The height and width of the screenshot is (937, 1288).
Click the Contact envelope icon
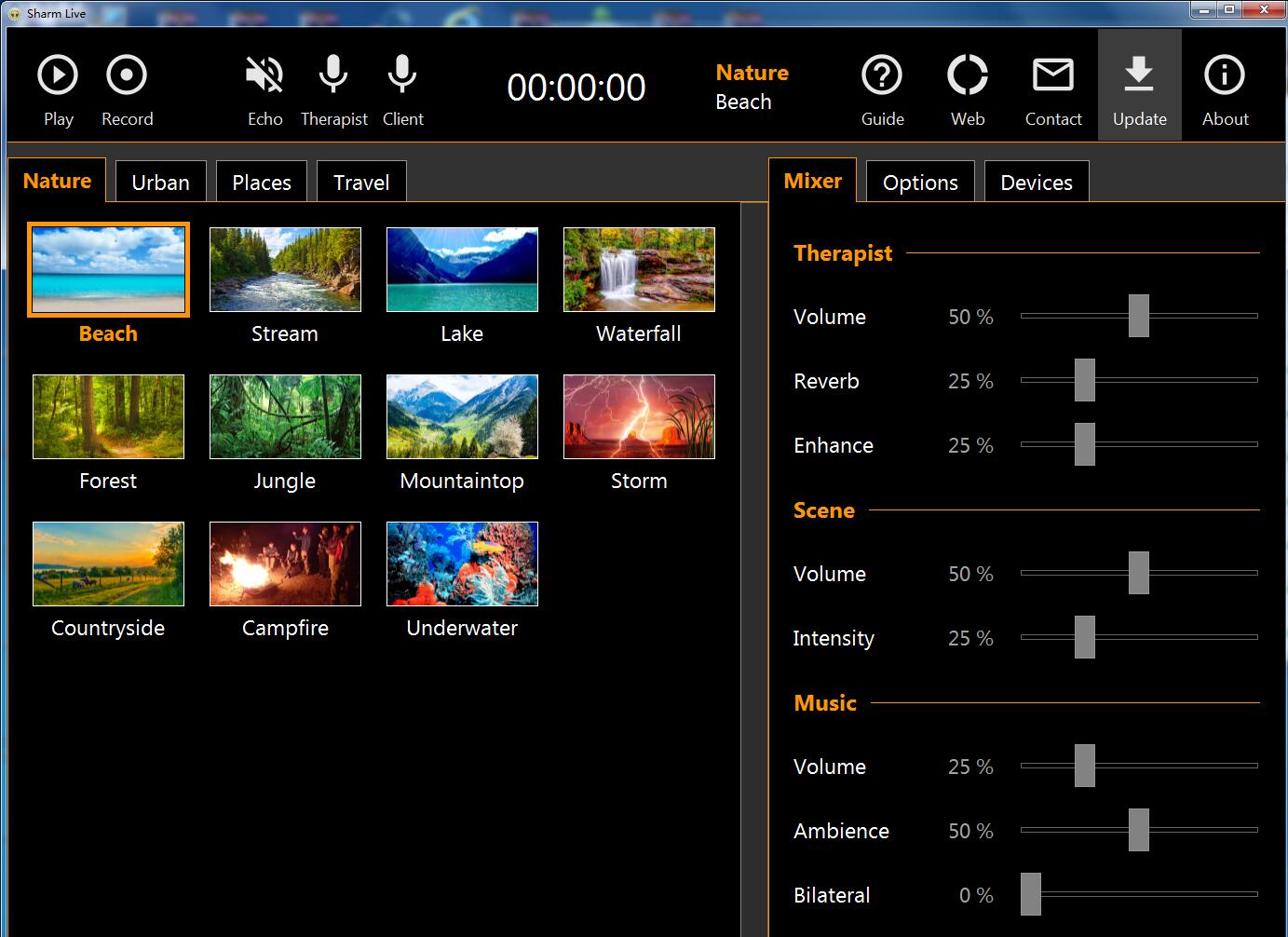pos(1053,76)
